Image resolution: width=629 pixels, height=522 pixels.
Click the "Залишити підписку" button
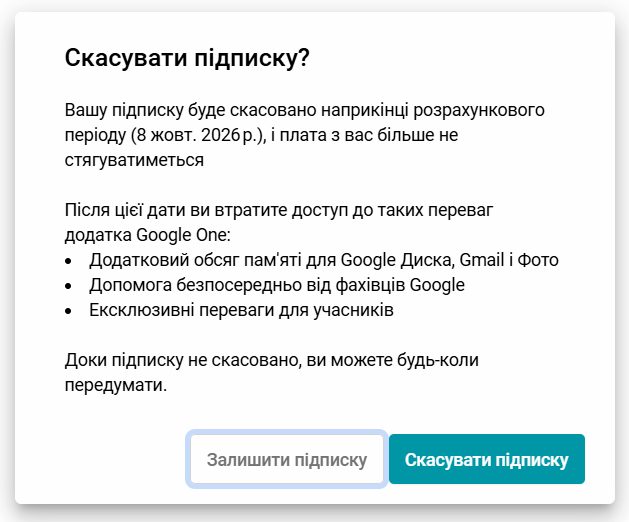[287, 460]
